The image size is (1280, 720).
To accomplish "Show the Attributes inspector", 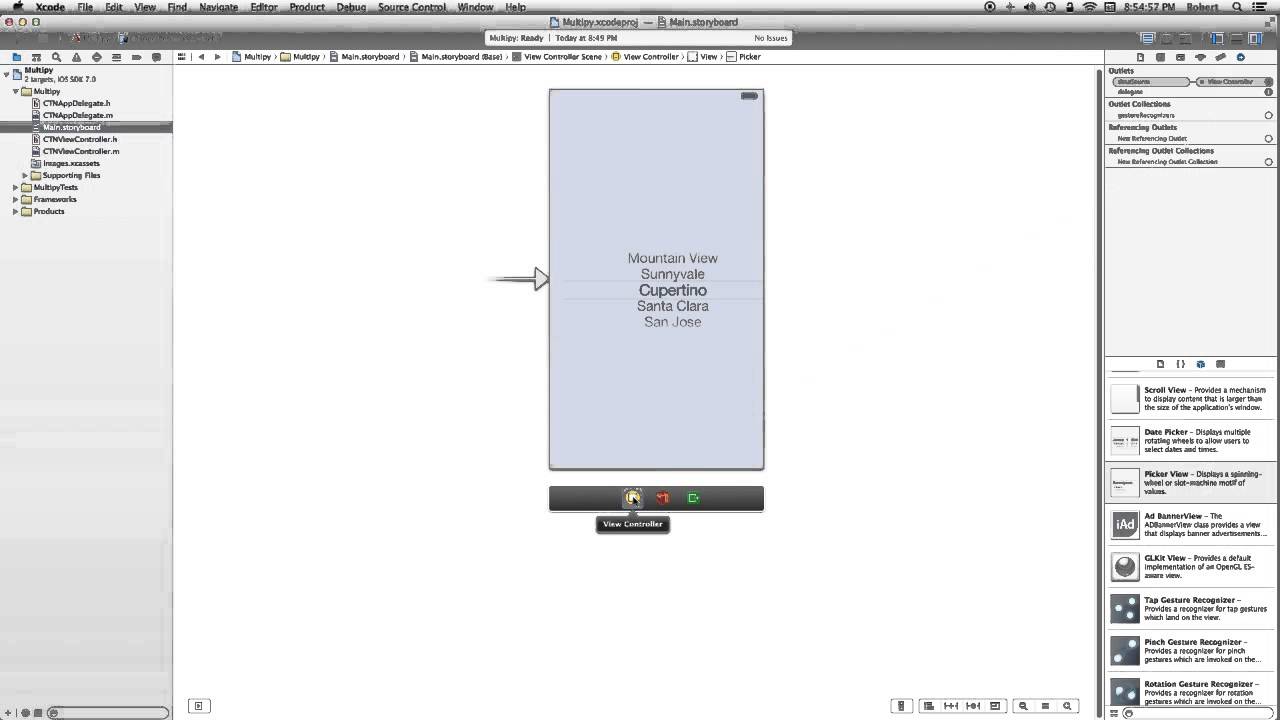I will [1200, 57].
